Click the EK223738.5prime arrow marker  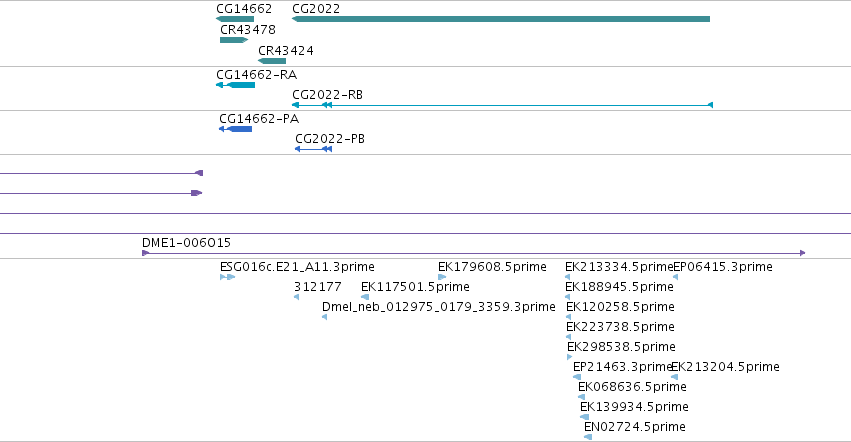click(569, 337)
